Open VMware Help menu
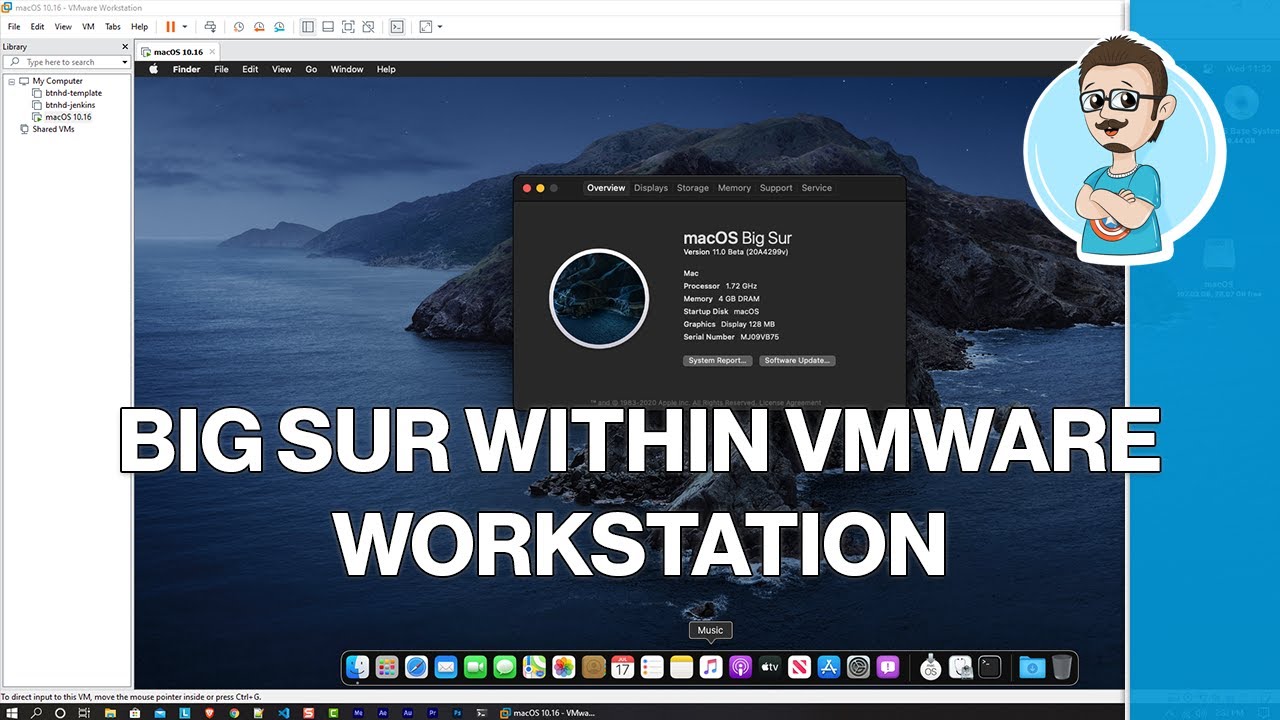The image size is (1280, 720). click(139, 27)
